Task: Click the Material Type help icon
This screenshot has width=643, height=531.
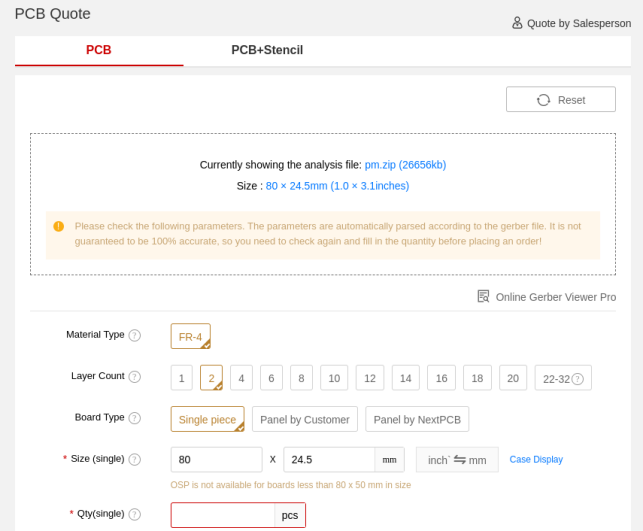Action: tap(135, 336)
